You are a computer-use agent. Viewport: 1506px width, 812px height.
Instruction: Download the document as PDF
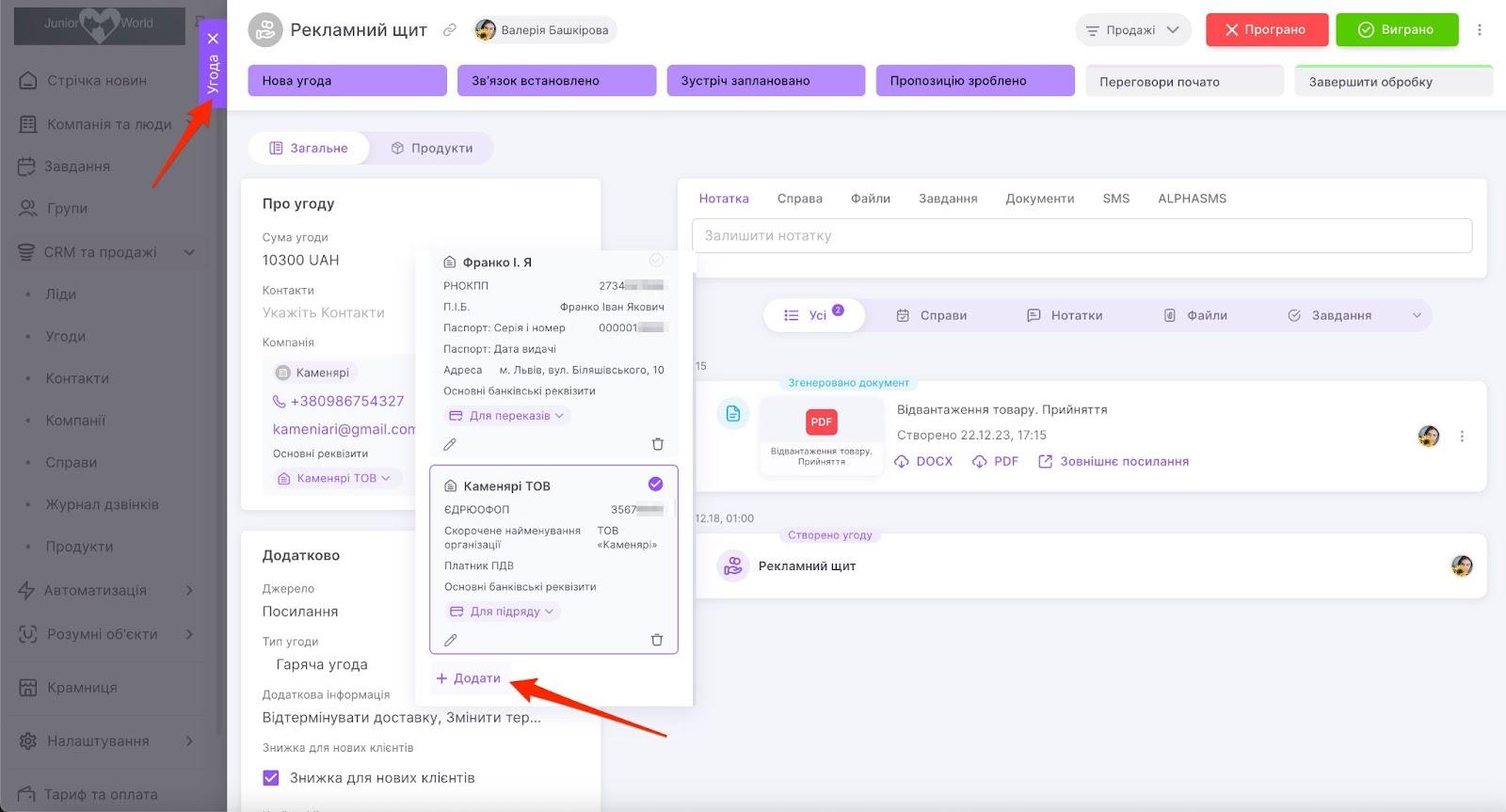click(x=995, y=461)
